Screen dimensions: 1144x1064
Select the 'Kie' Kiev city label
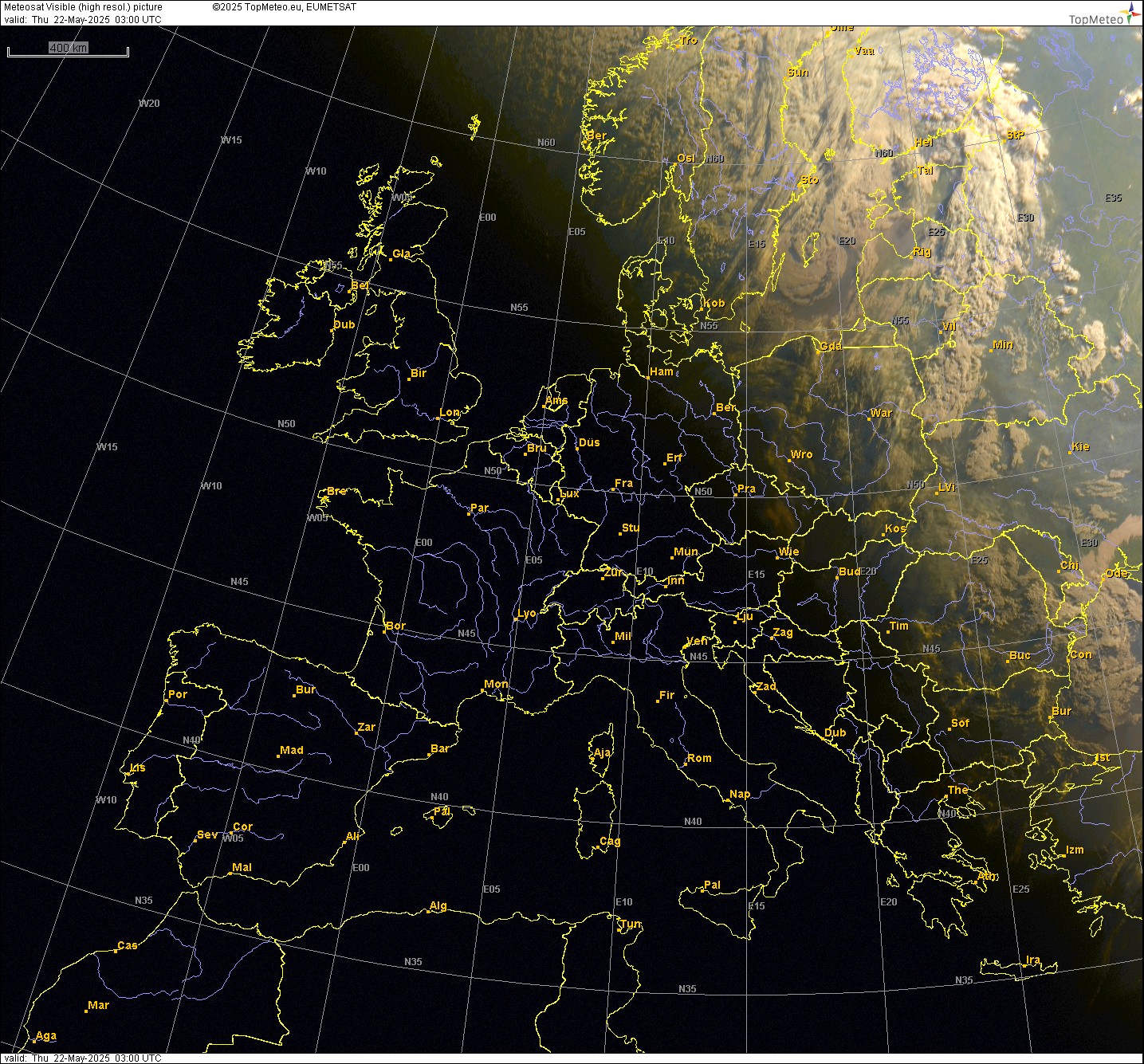1080,447
